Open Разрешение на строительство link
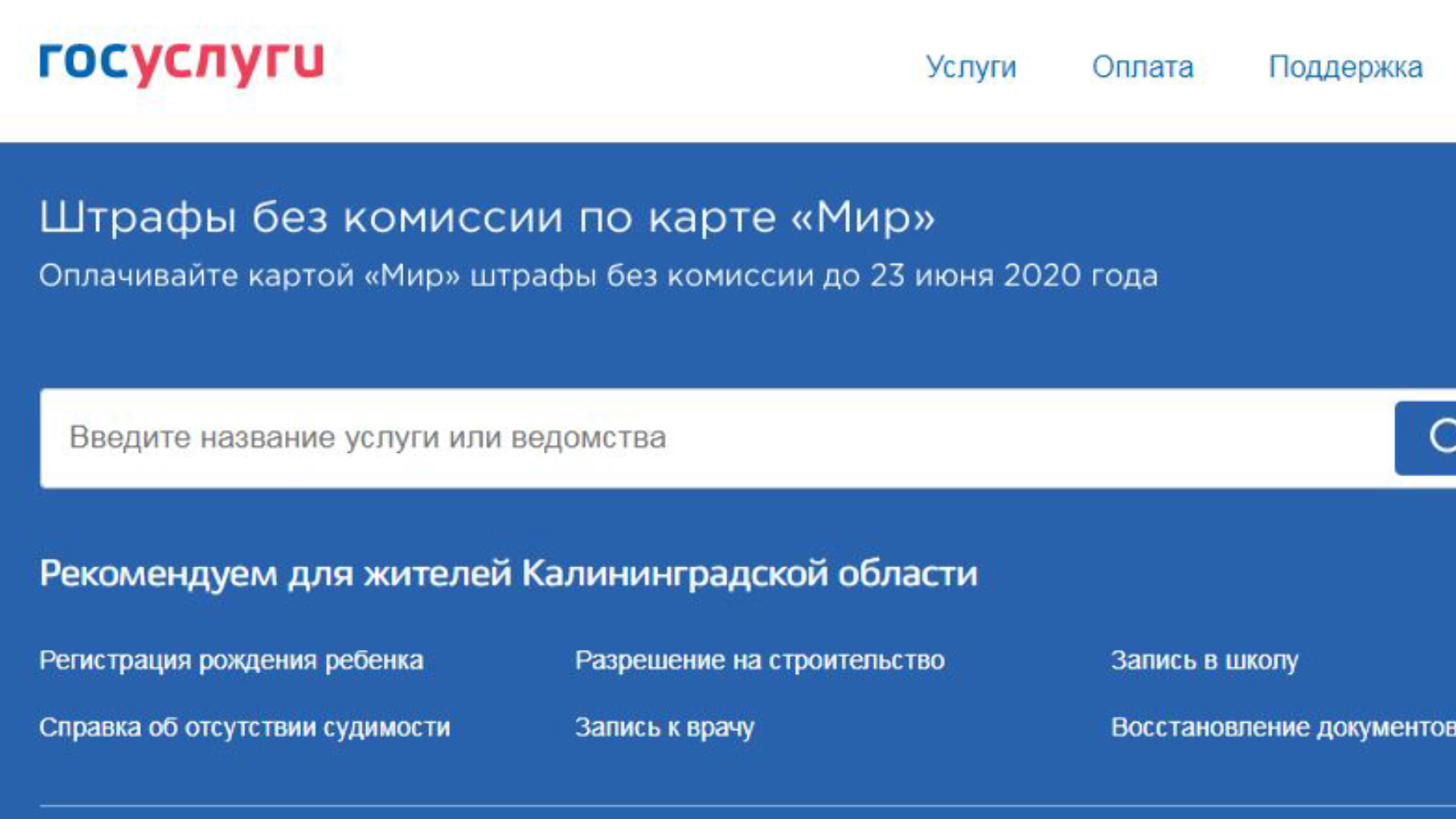This screenshot has width=1456, height=819. [760, 661]
